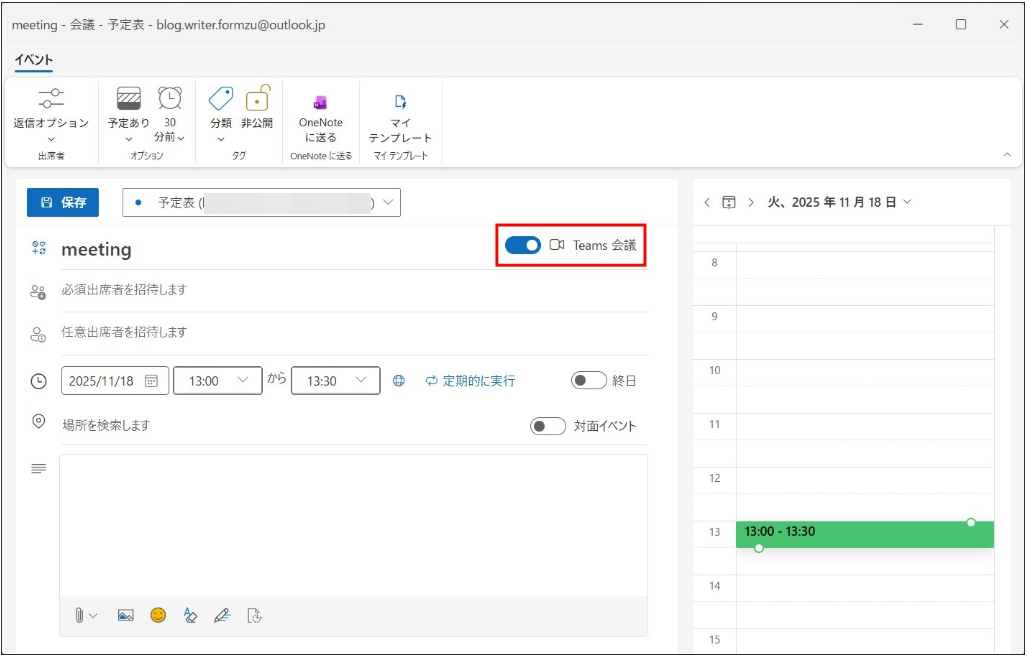Click the 定期的に実行 recurrence link
Viewport: 1027px width, 658px height.
tap(470, 381)
